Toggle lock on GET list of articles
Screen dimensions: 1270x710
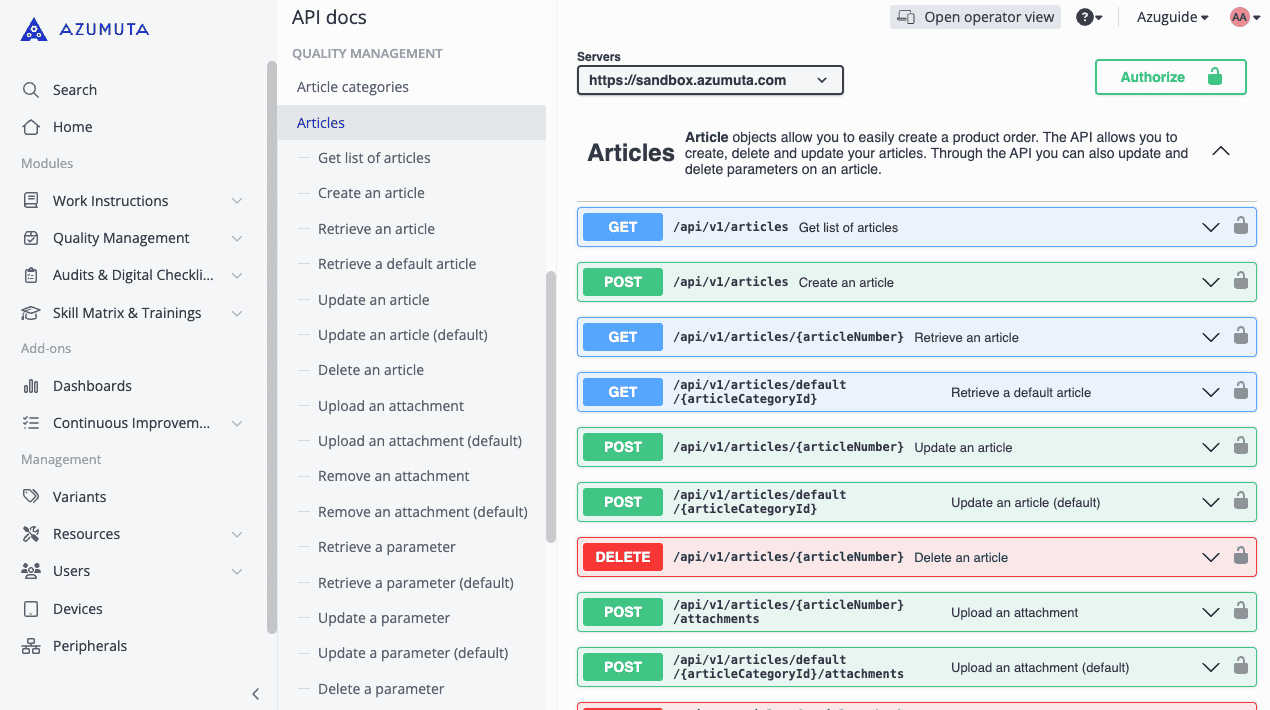pos(1240,227)
